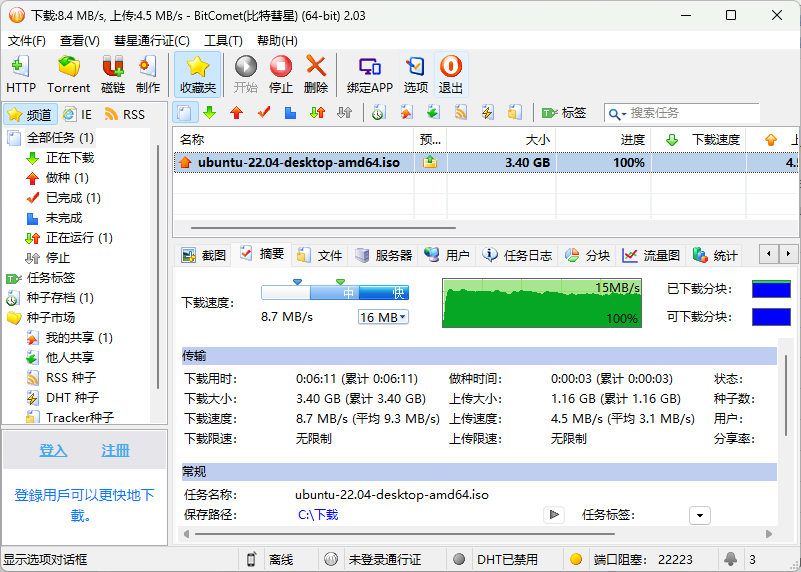801x572 pixels.
Task: Click the preview icon in ubuntu row
Action: tap(430, 163)
